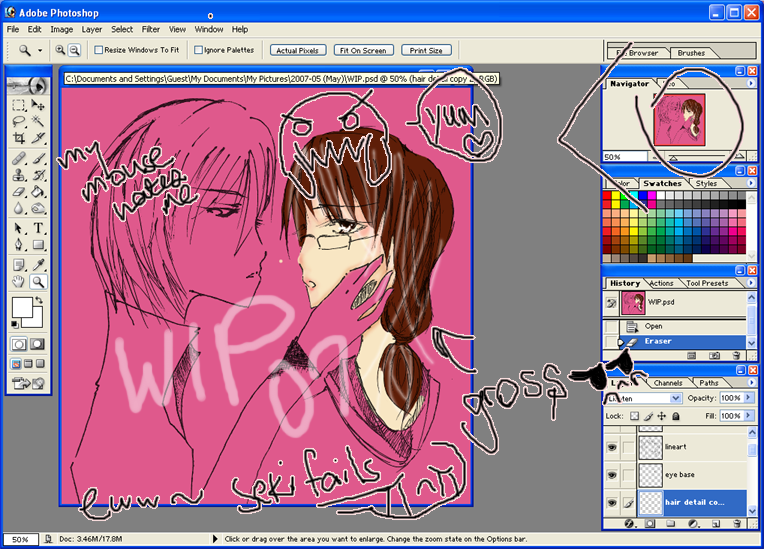Image resolution: width=764 pixels, height=549 pixels.
Task: Select the Healing Brush tool
Action: tap(19, 158)
